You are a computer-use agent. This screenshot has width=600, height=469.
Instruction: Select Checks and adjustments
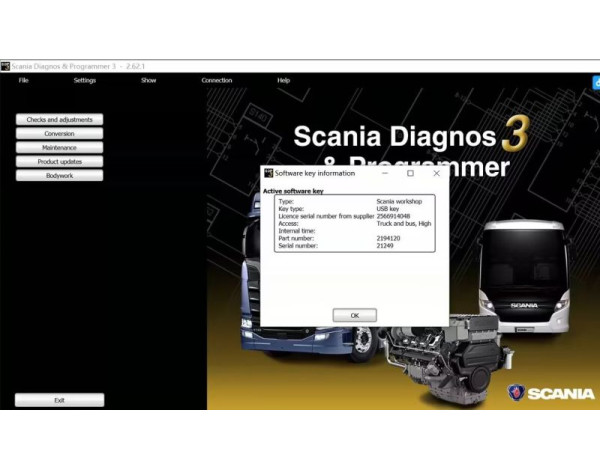[x=59, y=120]
